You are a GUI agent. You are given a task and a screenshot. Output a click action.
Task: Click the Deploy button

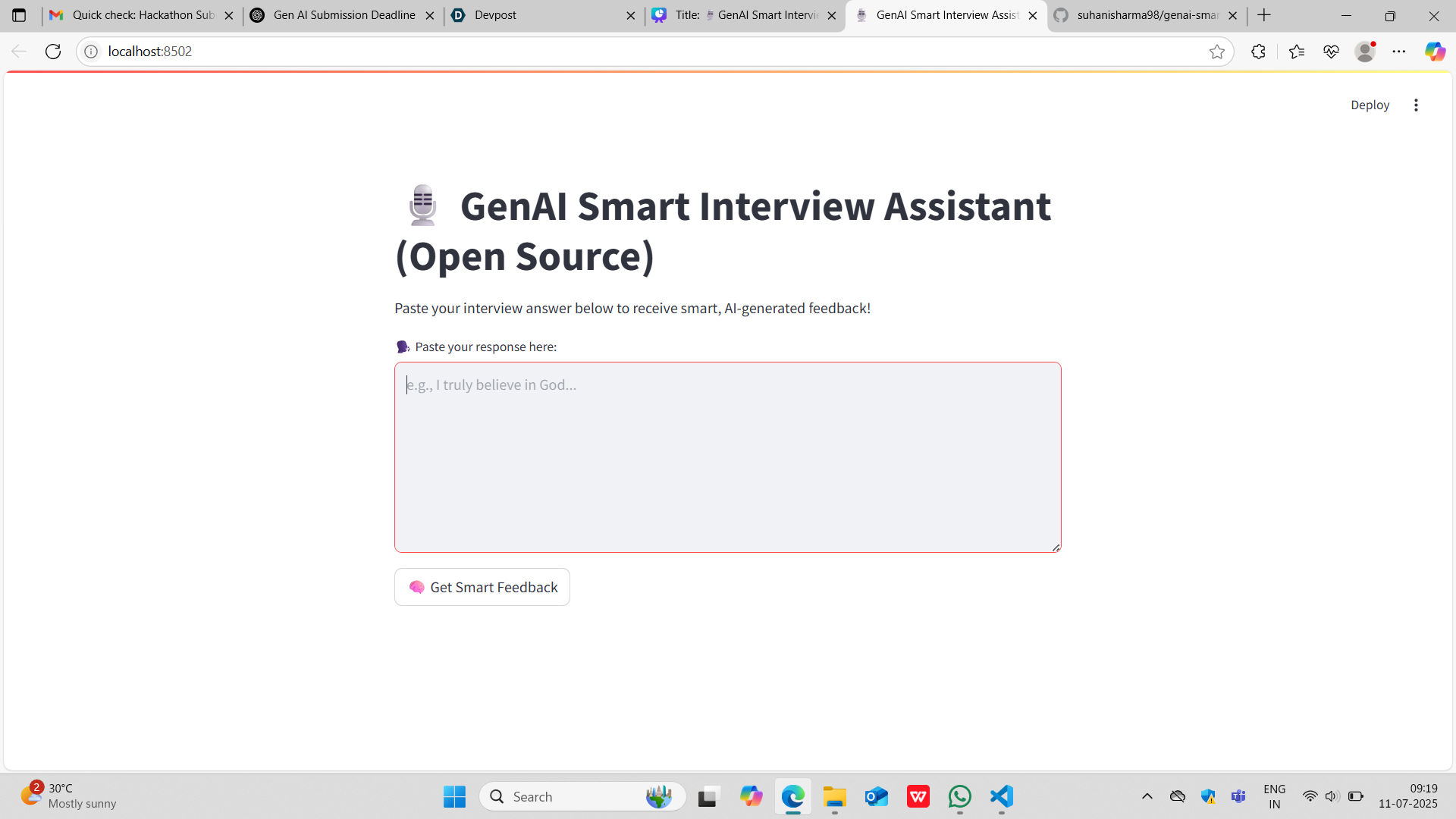1370,105
